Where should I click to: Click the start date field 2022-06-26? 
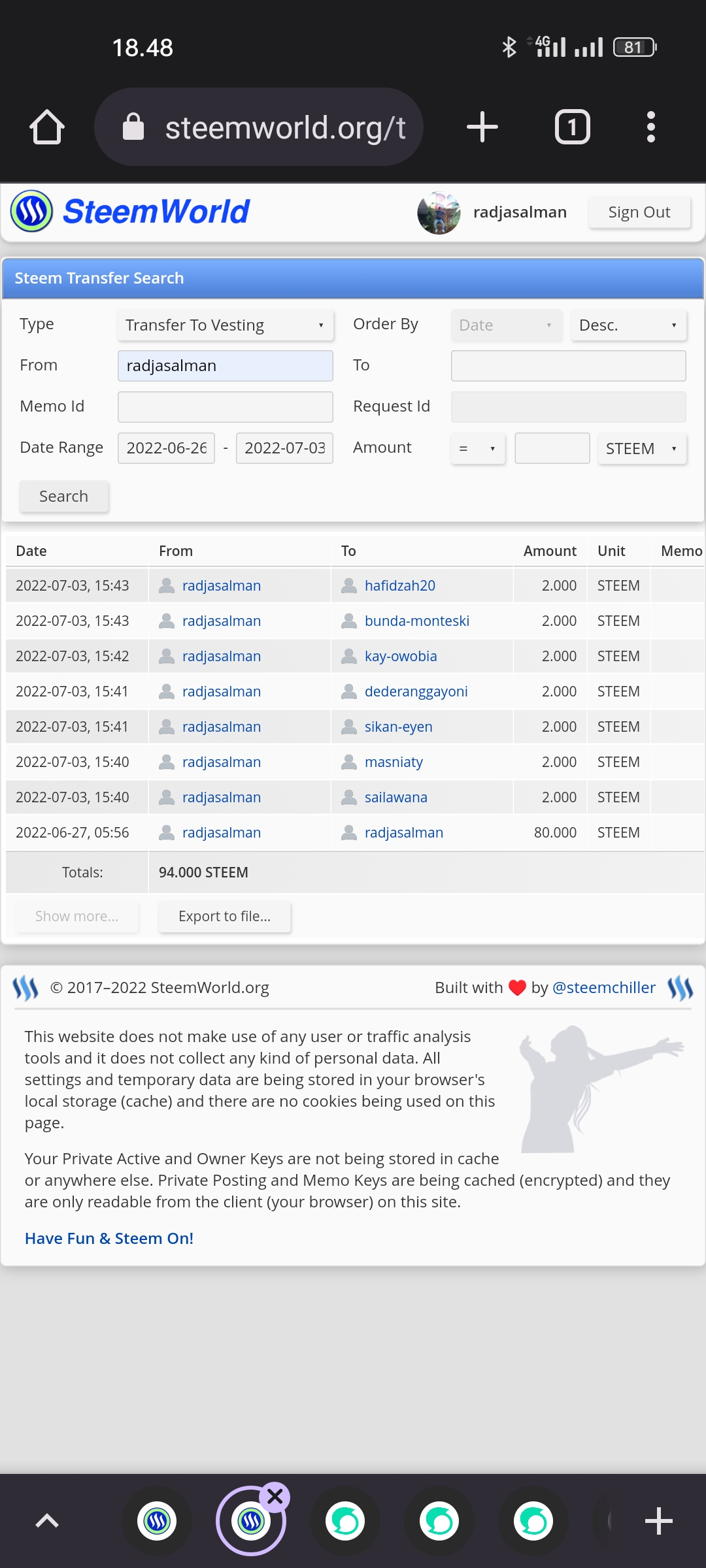click(166, 448)
